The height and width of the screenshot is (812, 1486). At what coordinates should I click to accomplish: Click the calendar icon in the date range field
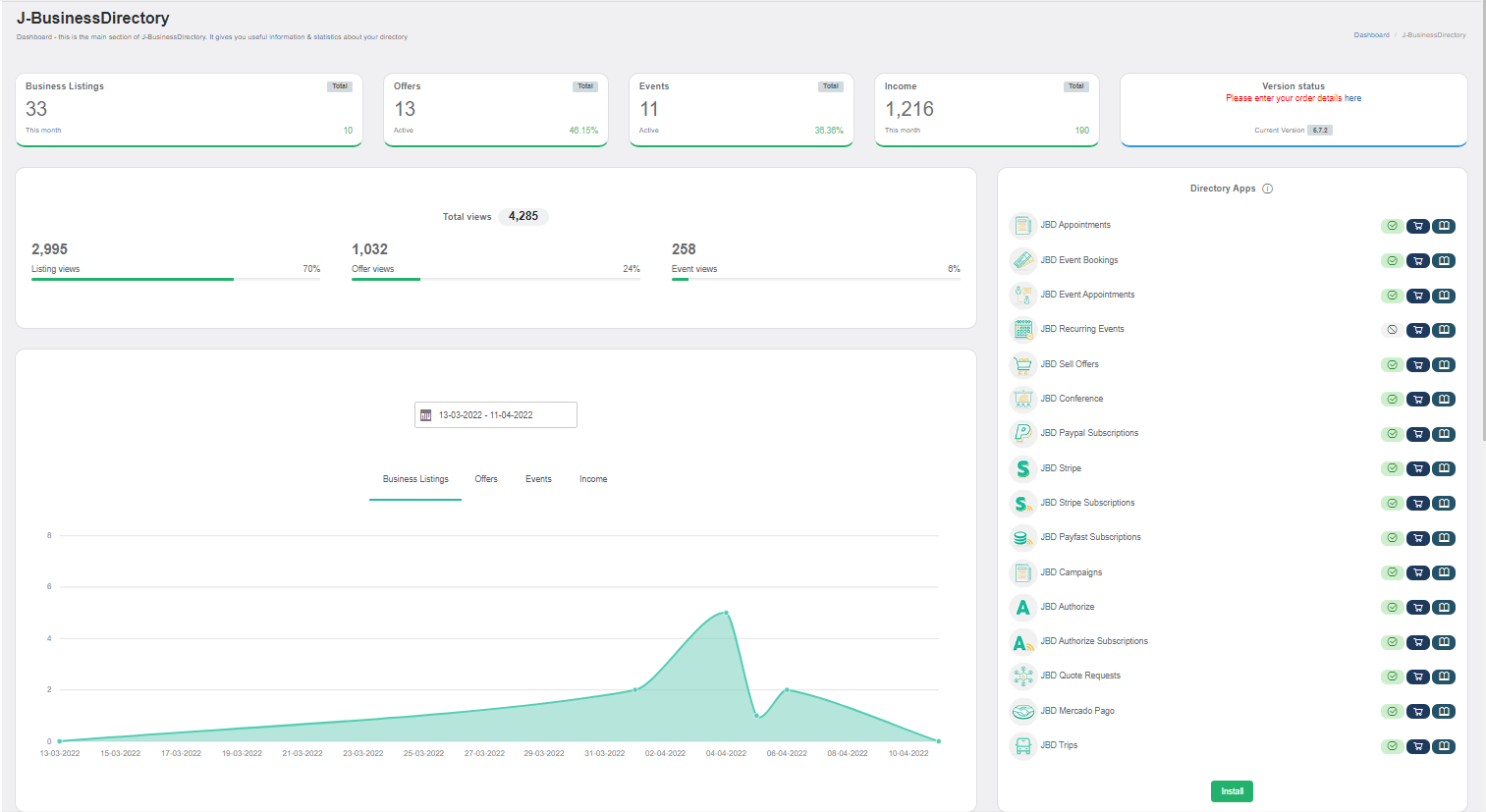tap(425, 415)
